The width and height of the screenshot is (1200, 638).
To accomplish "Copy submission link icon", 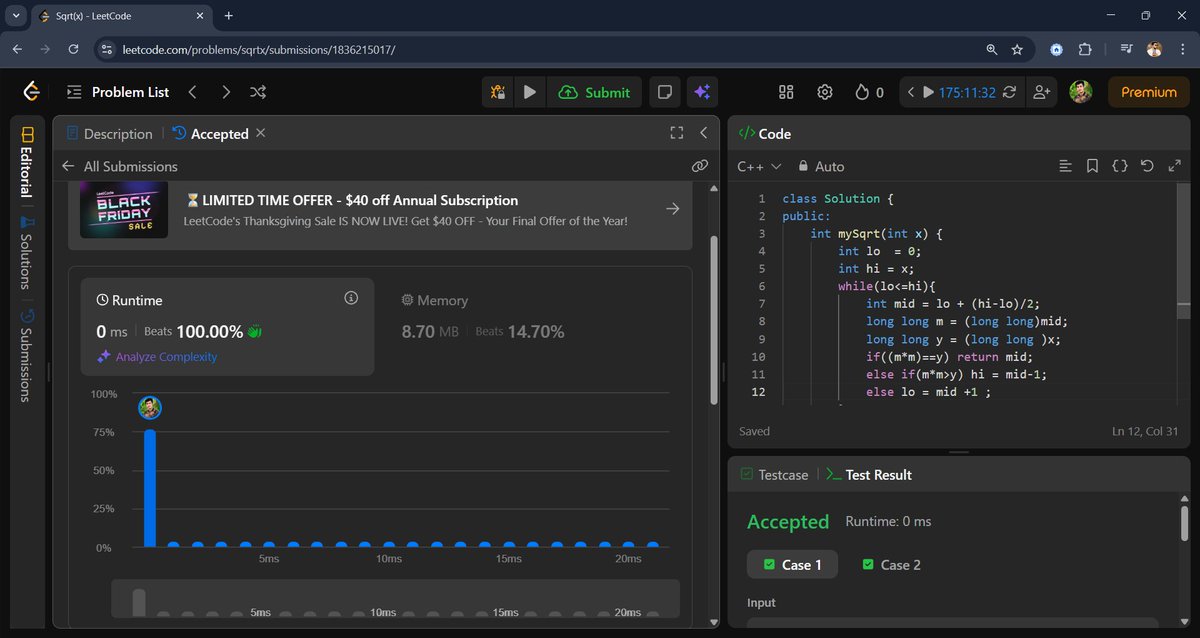I will (x=699, y=166).
